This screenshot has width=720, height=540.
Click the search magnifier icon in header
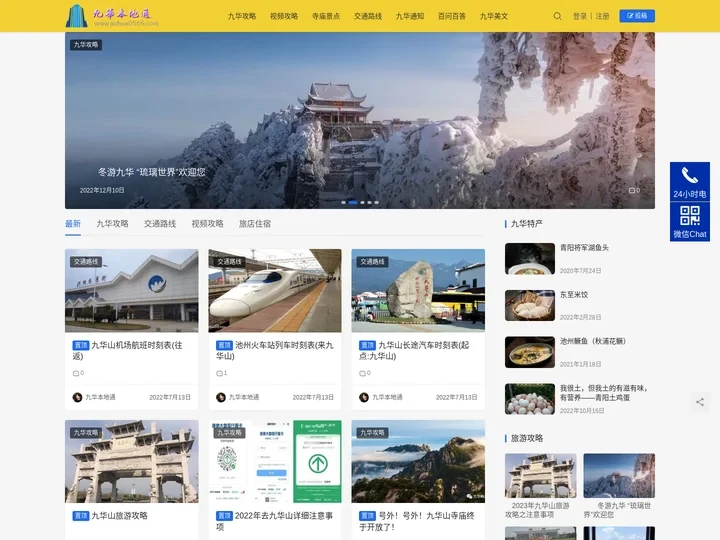[x=557, y=16]
